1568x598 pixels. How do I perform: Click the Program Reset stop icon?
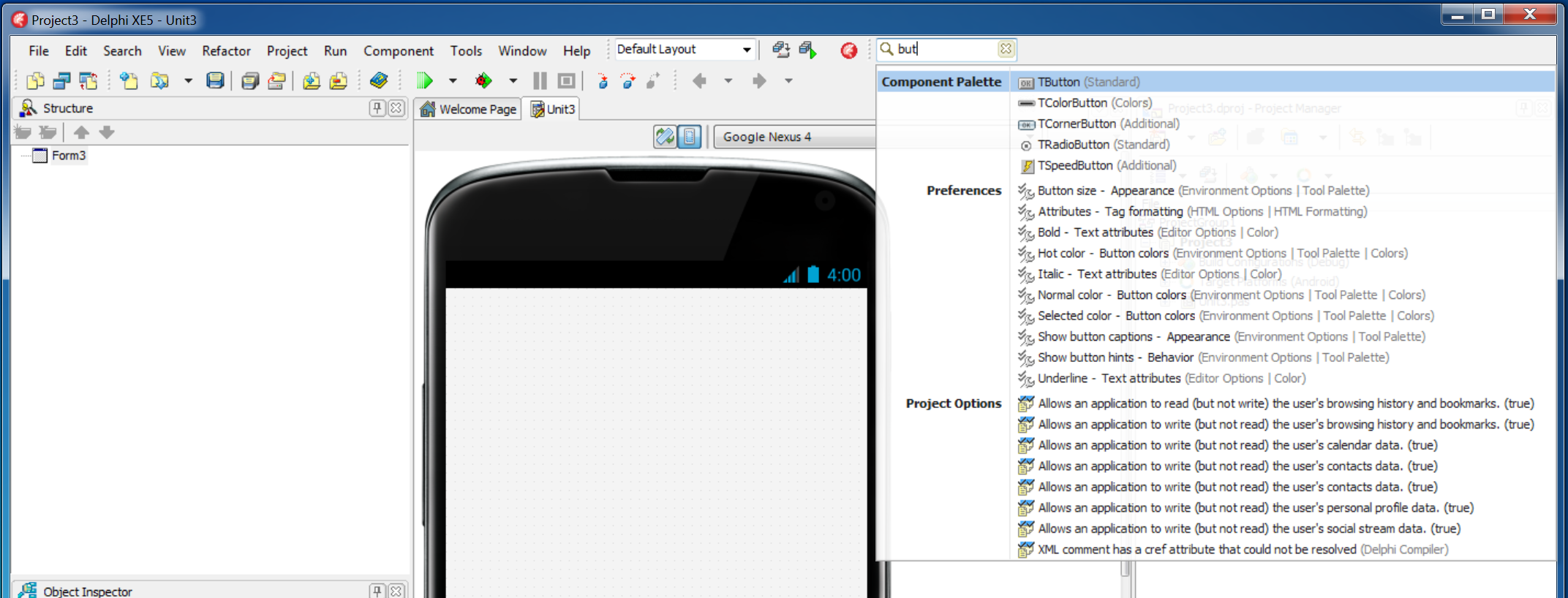tap(566, 81)
